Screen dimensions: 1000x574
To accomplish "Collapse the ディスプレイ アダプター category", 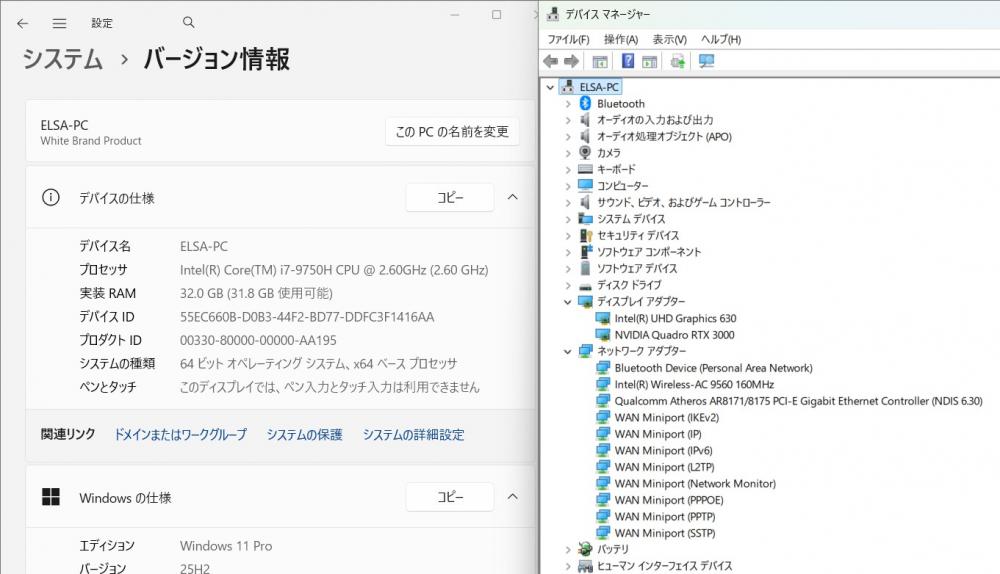I will pyautogui.click(x=568, y=302).
